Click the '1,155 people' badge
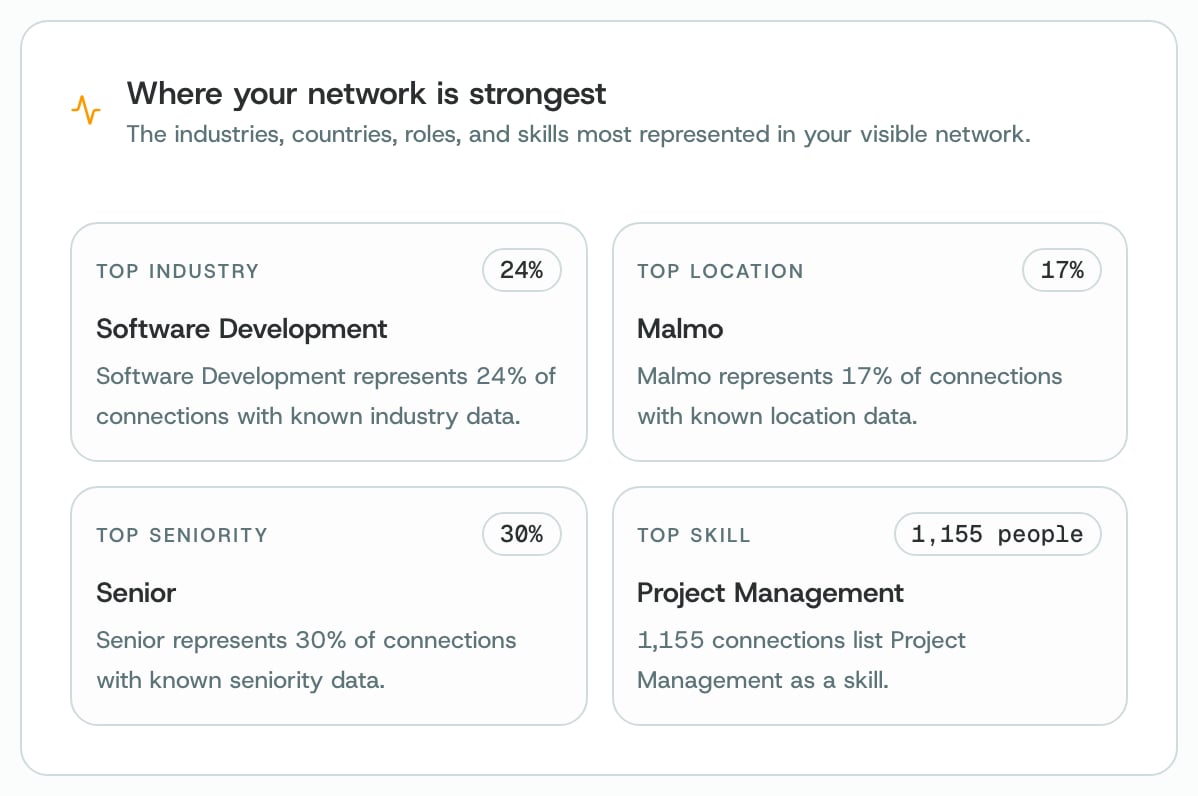This screenshot has width=1198, height=796. click(x=997, y=534)
